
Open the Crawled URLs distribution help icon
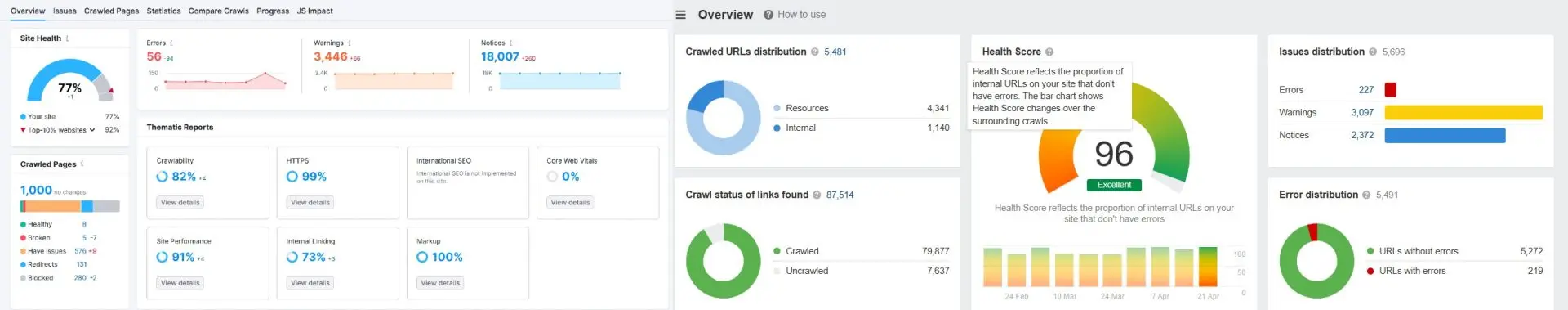click(x=814, y=52)
